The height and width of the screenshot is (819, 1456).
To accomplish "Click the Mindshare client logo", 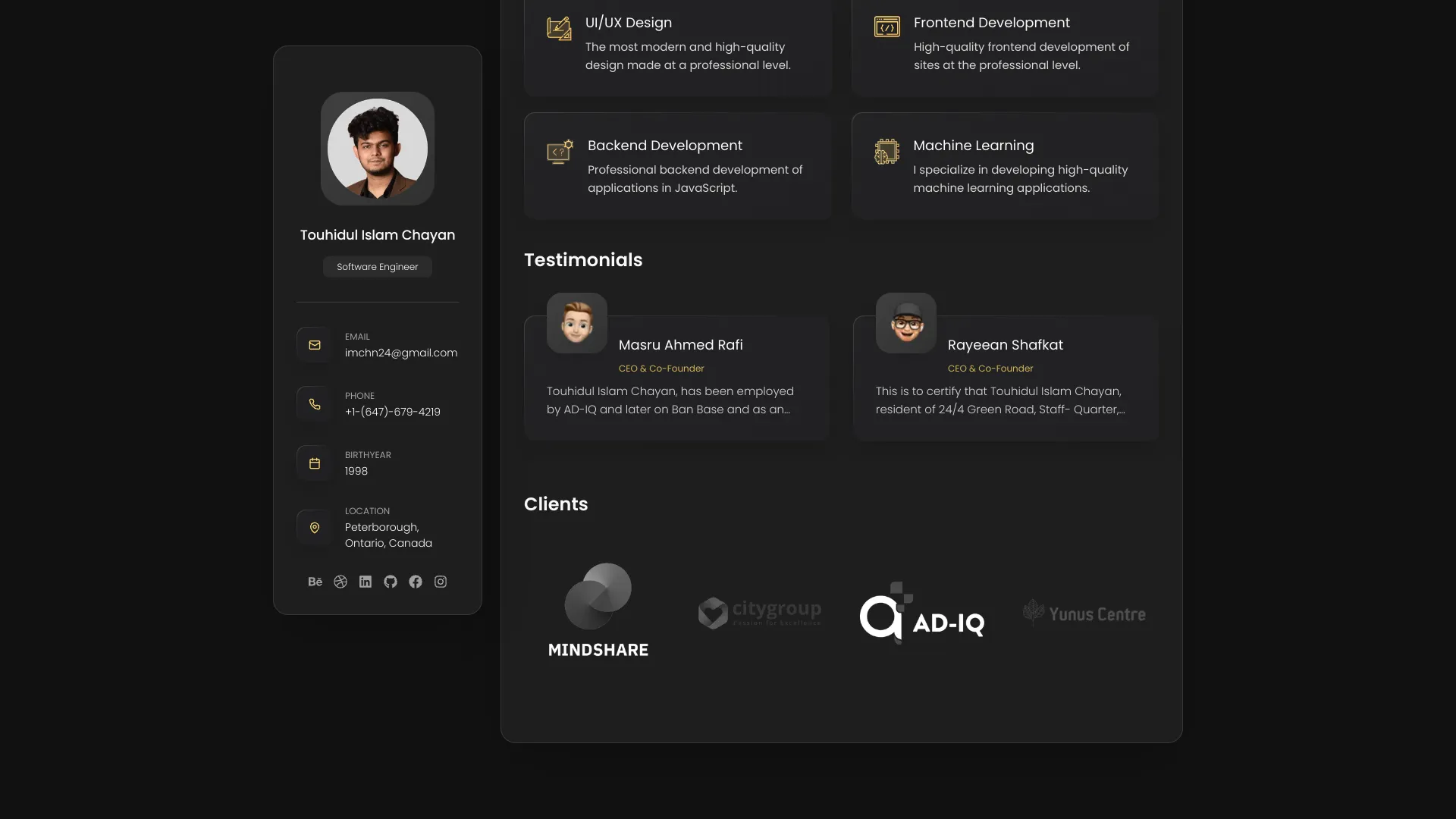I will pyautogui.click(x=598, y=610).
